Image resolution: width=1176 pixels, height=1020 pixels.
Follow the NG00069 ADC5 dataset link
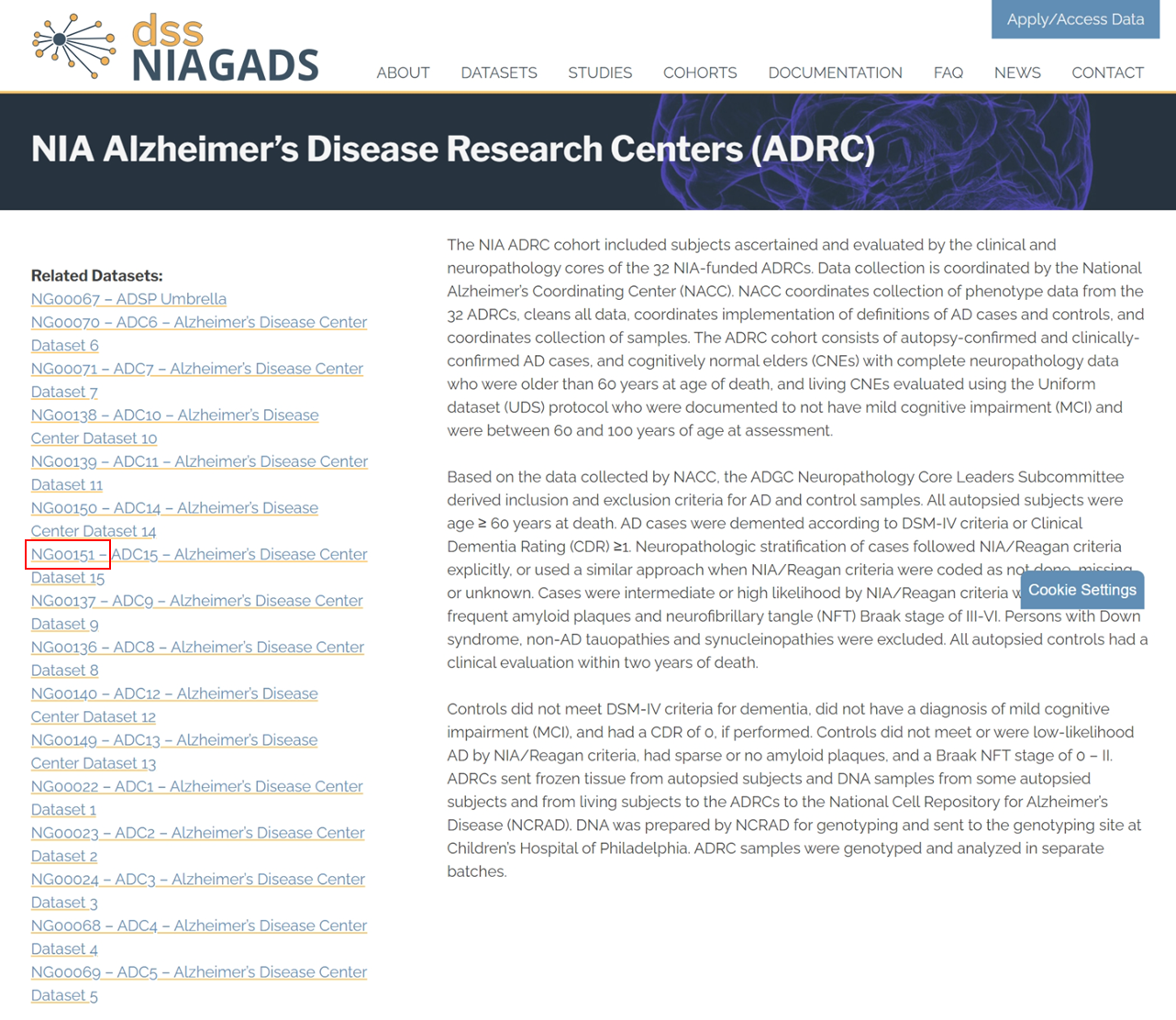pyautogui.click(x=198, y=972)
